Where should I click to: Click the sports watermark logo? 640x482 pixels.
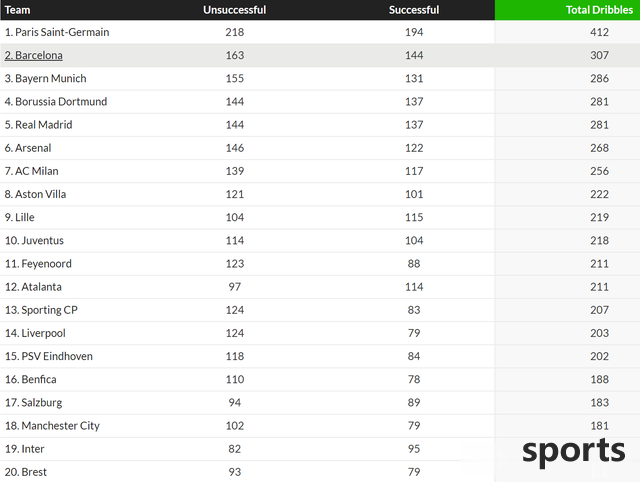pos(573,451)
